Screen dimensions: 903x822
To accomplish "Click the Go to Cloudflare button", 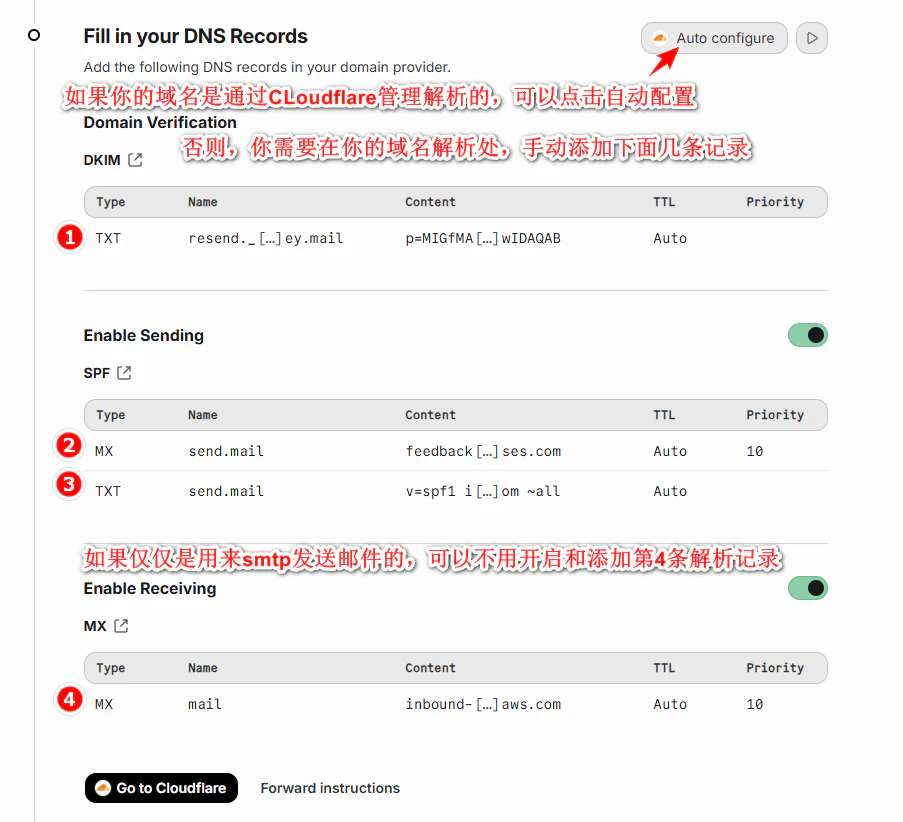I will pyautogui.click(x=161, y=788).
